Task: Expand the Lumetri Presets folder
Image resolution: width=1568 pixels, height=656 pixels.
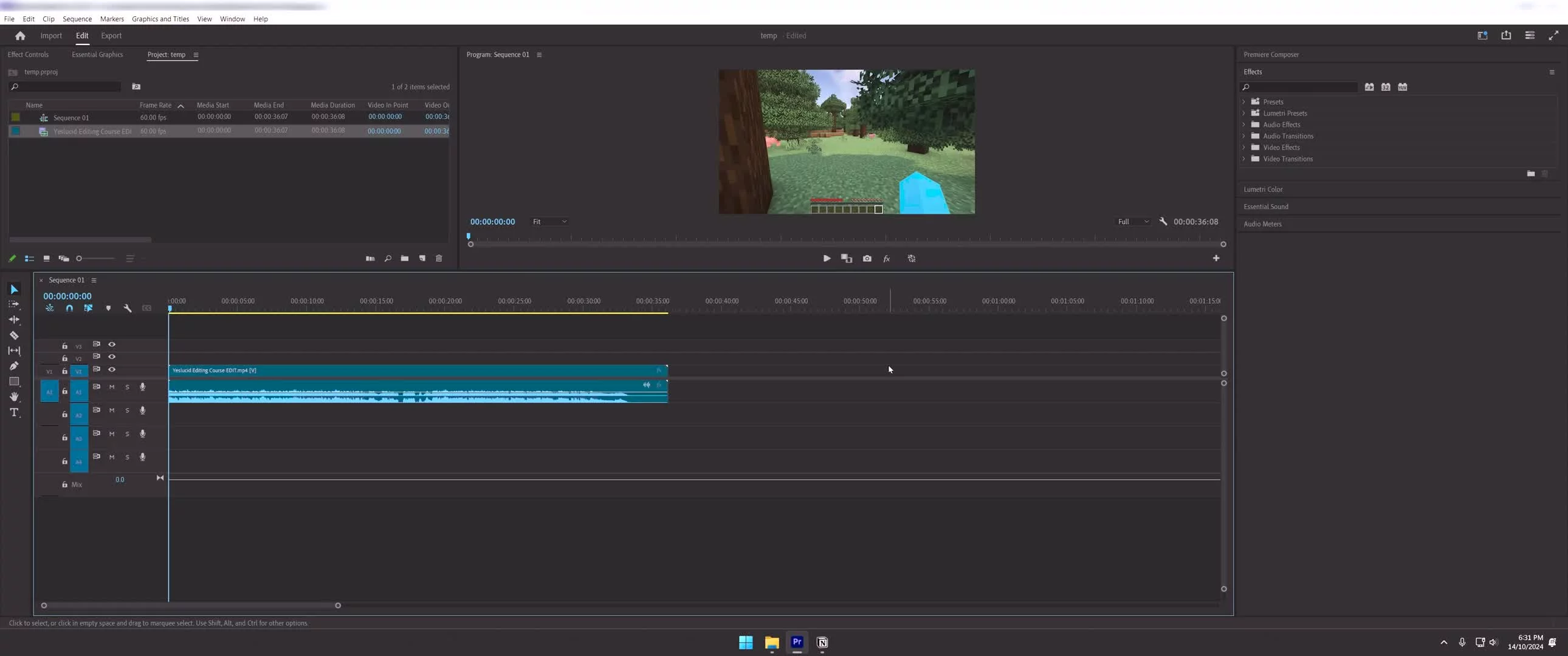Action: pos(1243,113)
